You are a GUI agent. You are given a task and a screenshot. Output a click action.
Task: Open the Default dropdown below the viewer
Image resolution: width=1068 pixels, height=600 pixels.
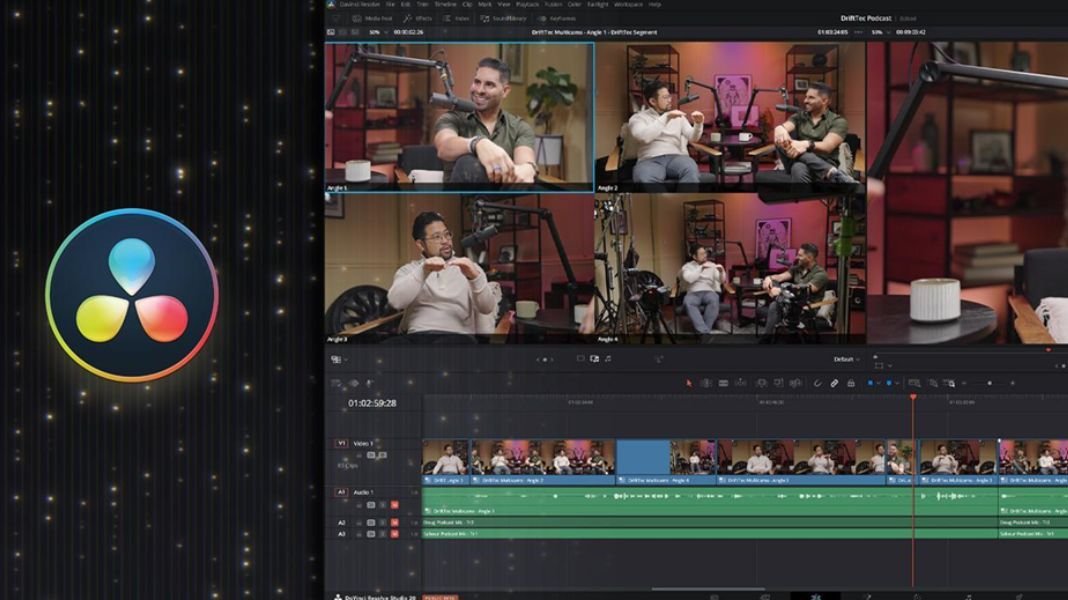(847, 359)
